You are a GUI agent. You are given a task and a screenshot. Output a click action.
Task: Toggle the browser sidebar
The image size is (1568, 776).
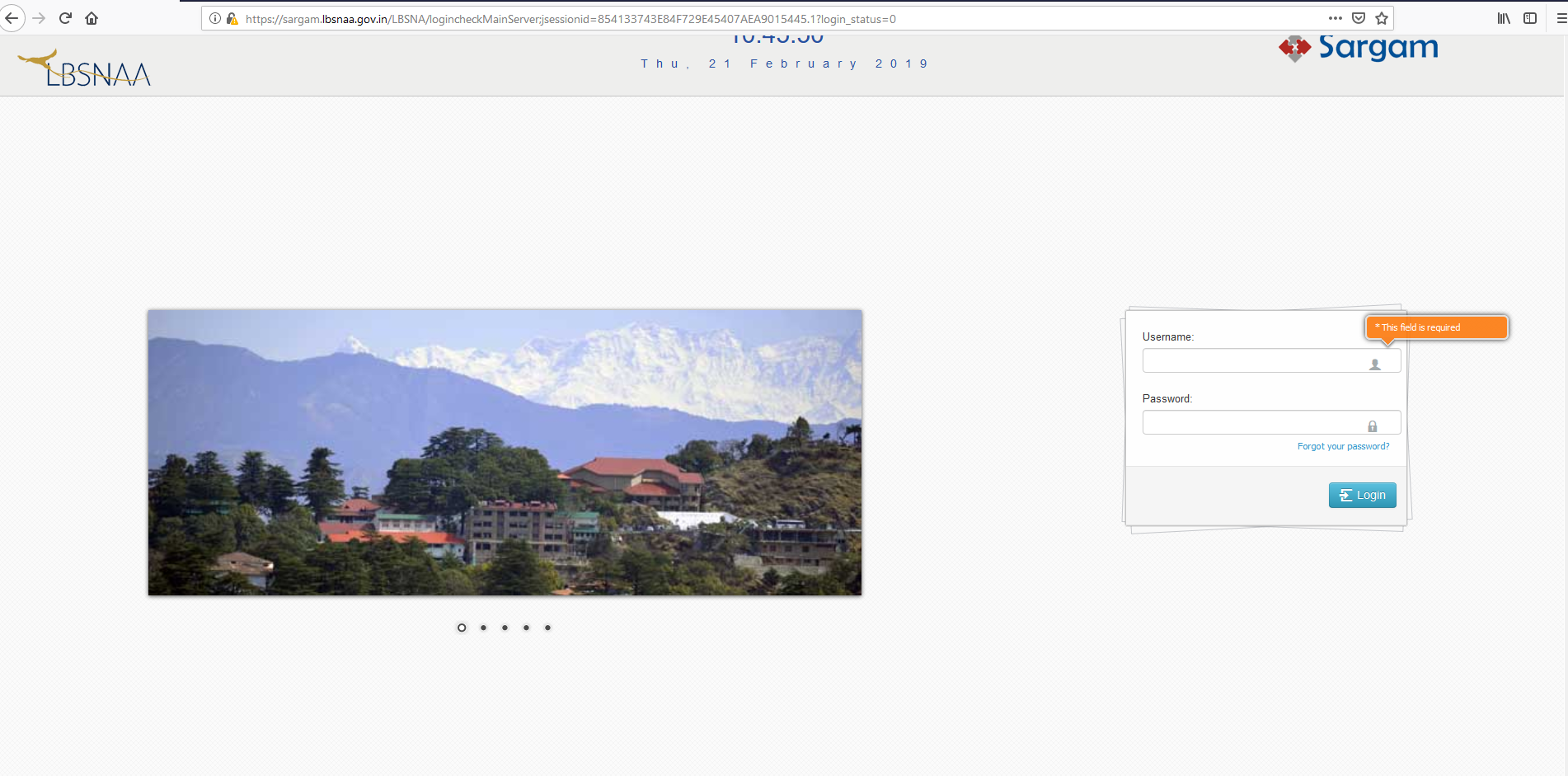pyautogui.click(x=1531, y=17)
